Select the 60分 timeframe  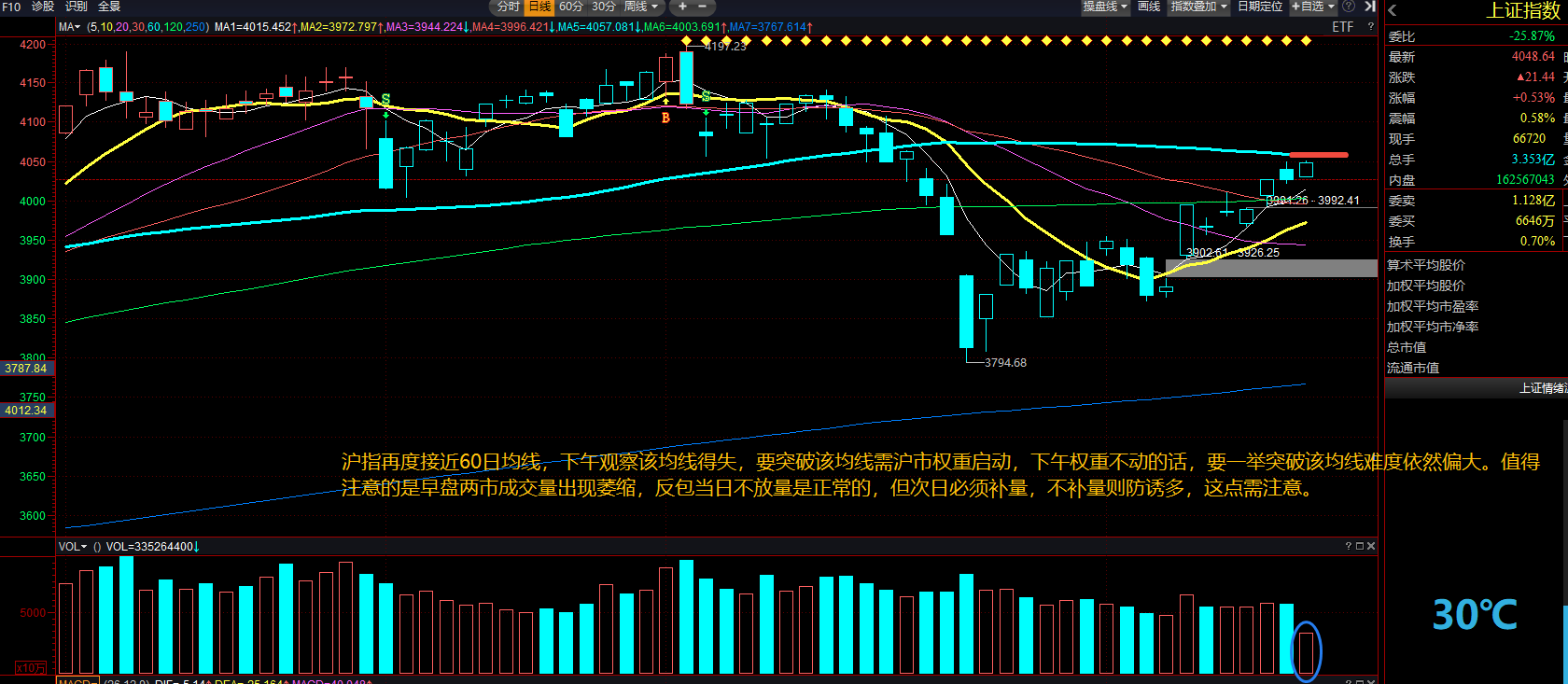(x=571, y=7)
